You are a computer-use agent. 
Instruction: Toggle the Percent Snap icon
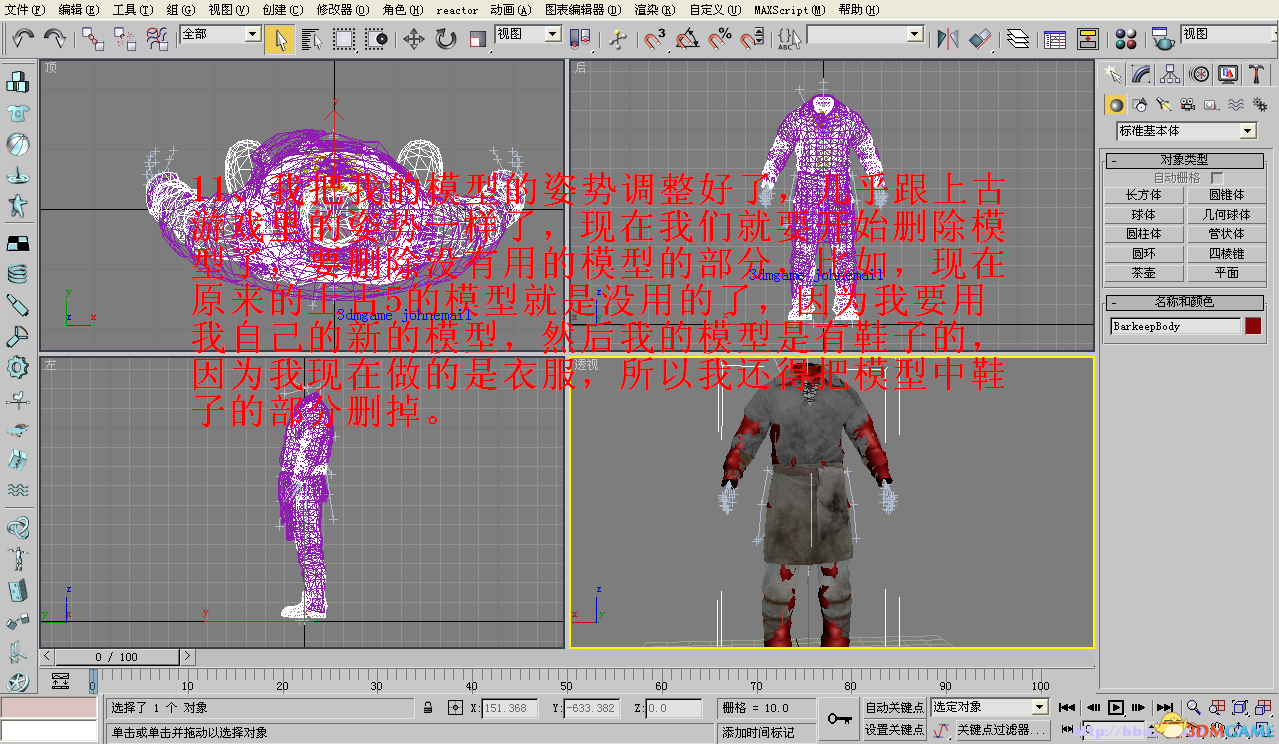click(x=719, y=39)
